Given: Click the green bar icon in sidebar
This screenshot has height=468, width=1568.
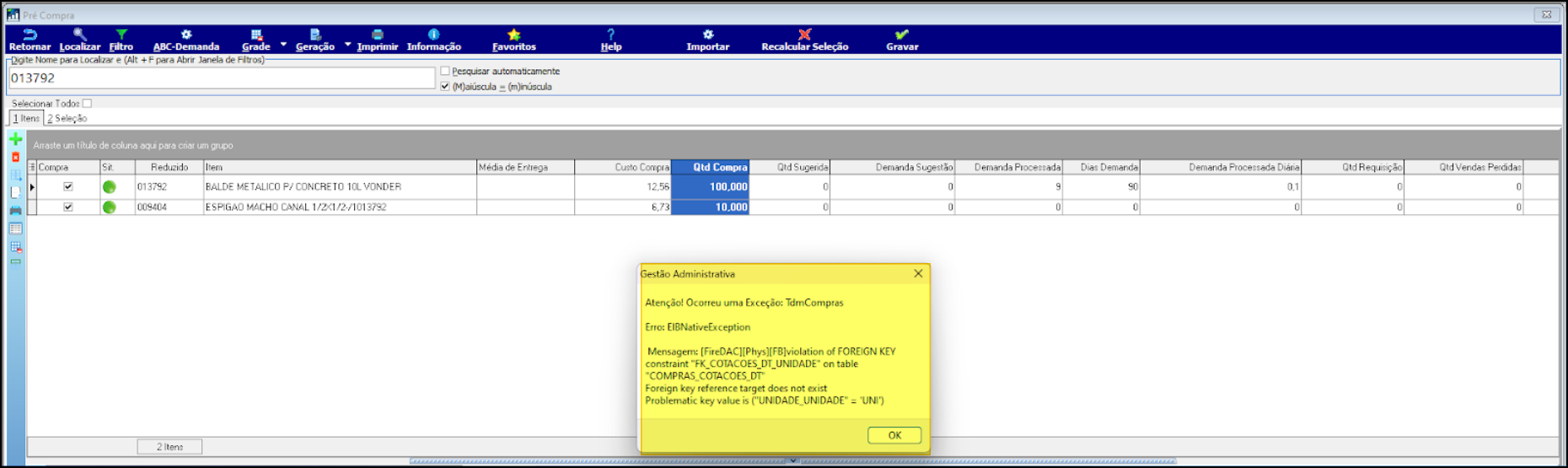Looking at the screenshot, I should (x=15, y=262).
